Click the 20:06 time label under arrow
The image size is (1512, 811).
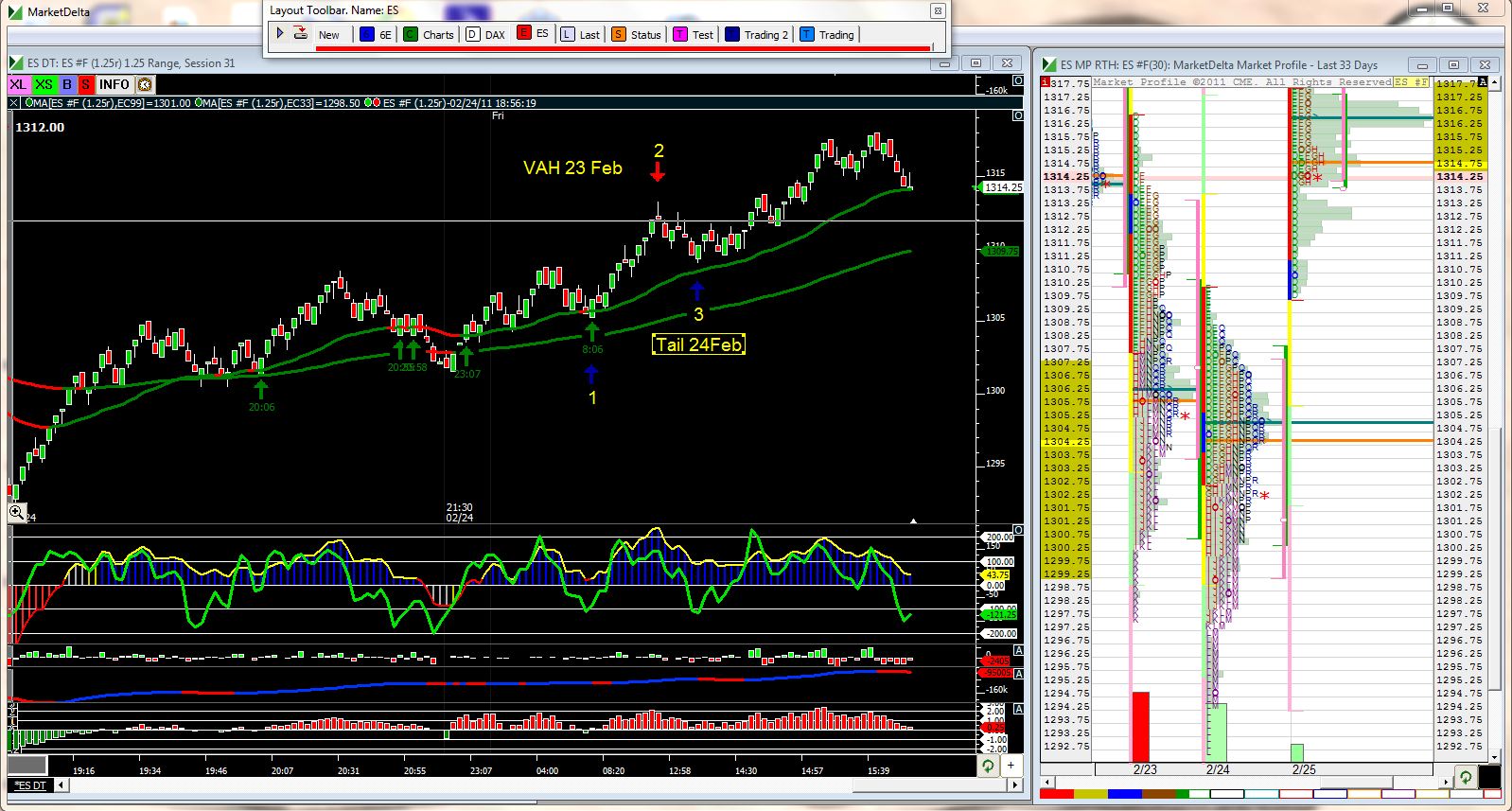(x=261, y=407)
